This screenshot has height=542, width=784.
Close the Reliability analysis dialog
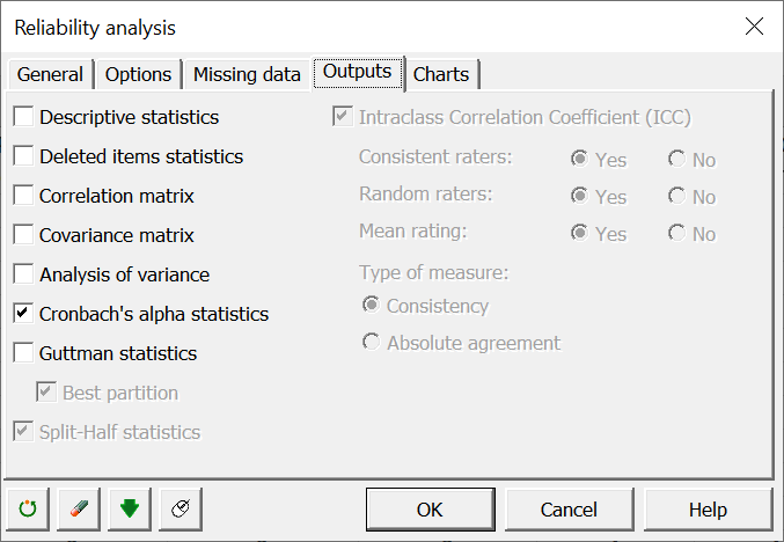click(754, 27)
